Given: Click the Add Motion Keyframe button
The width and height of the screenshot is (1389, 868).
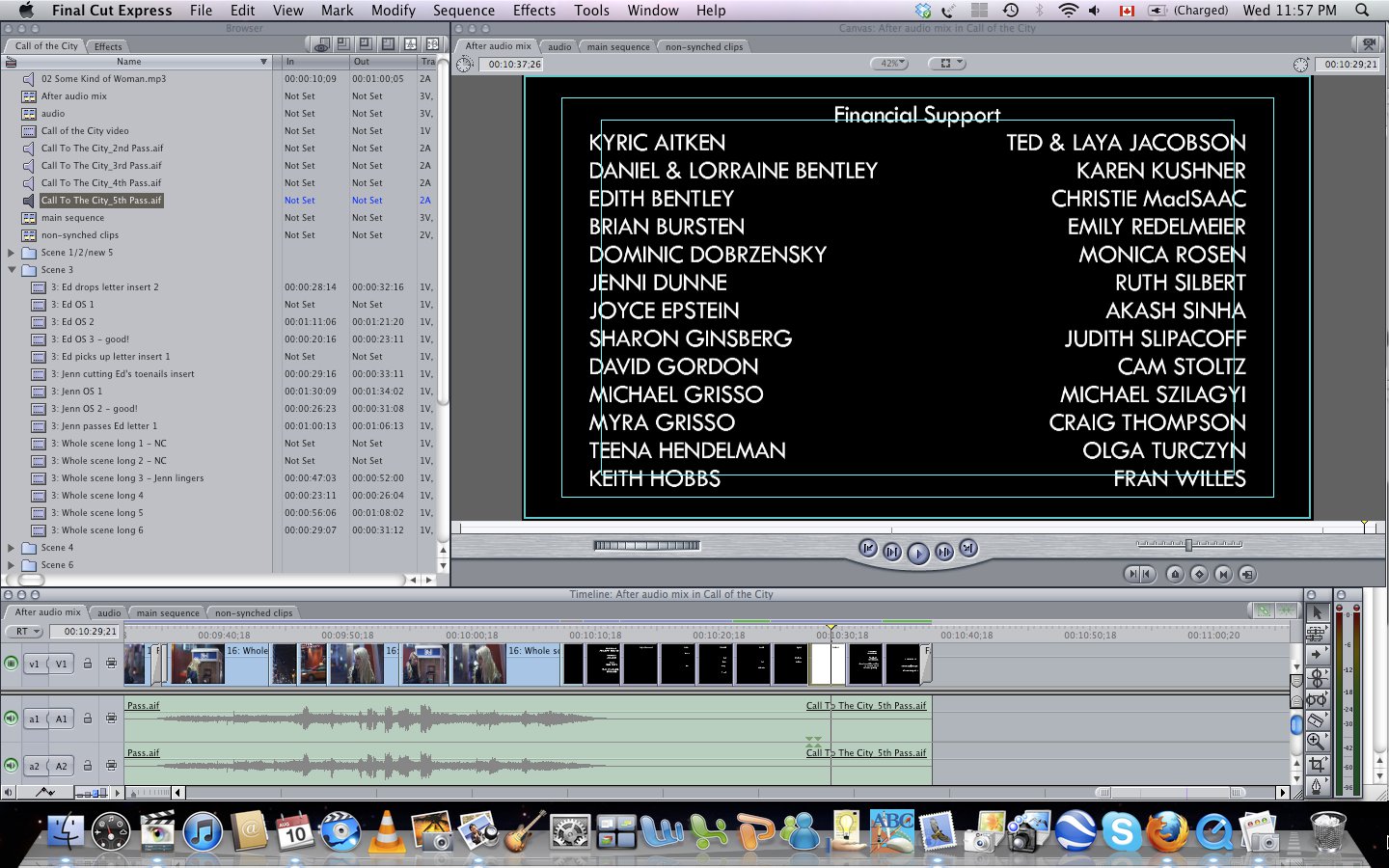Looking at the screenshot, I should point(1199,574).
